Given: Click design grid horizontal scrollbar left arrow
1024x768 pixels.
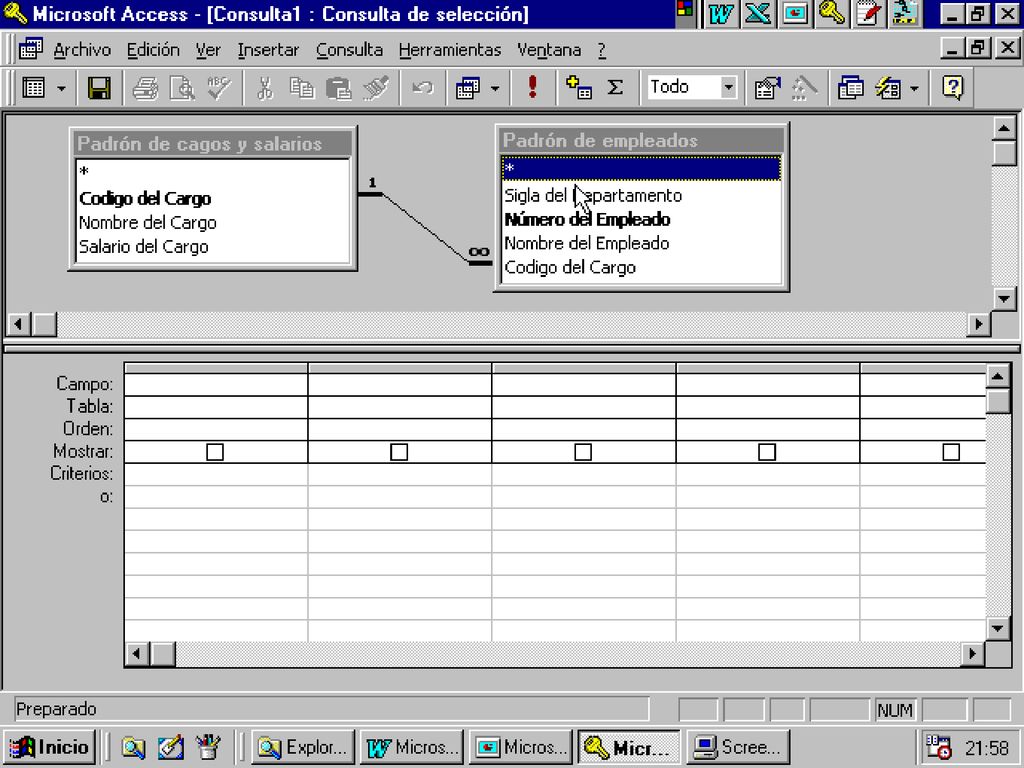Looking at the screenshot, I should 137,654.
